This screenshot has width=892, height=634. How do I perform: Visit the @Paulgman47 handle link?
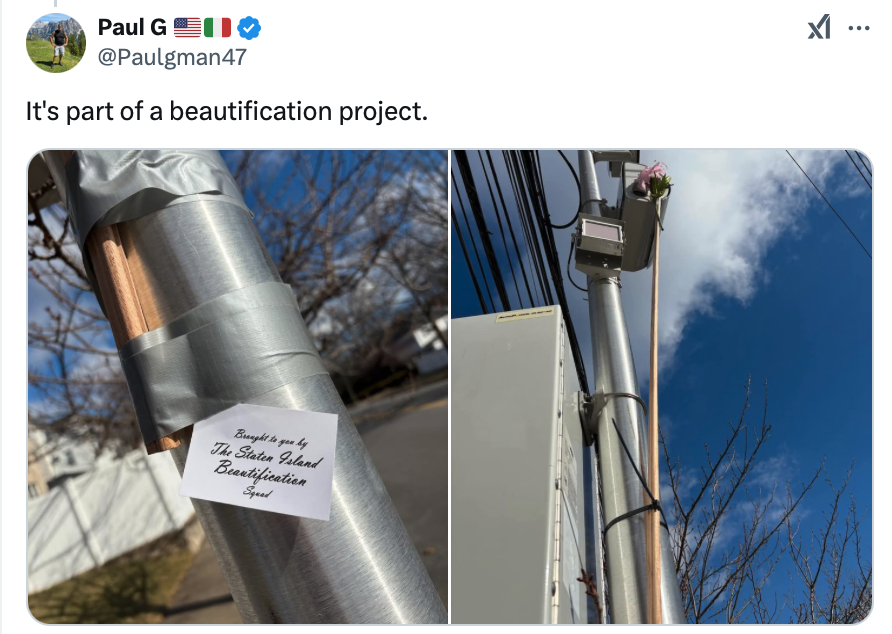point(172,57)
